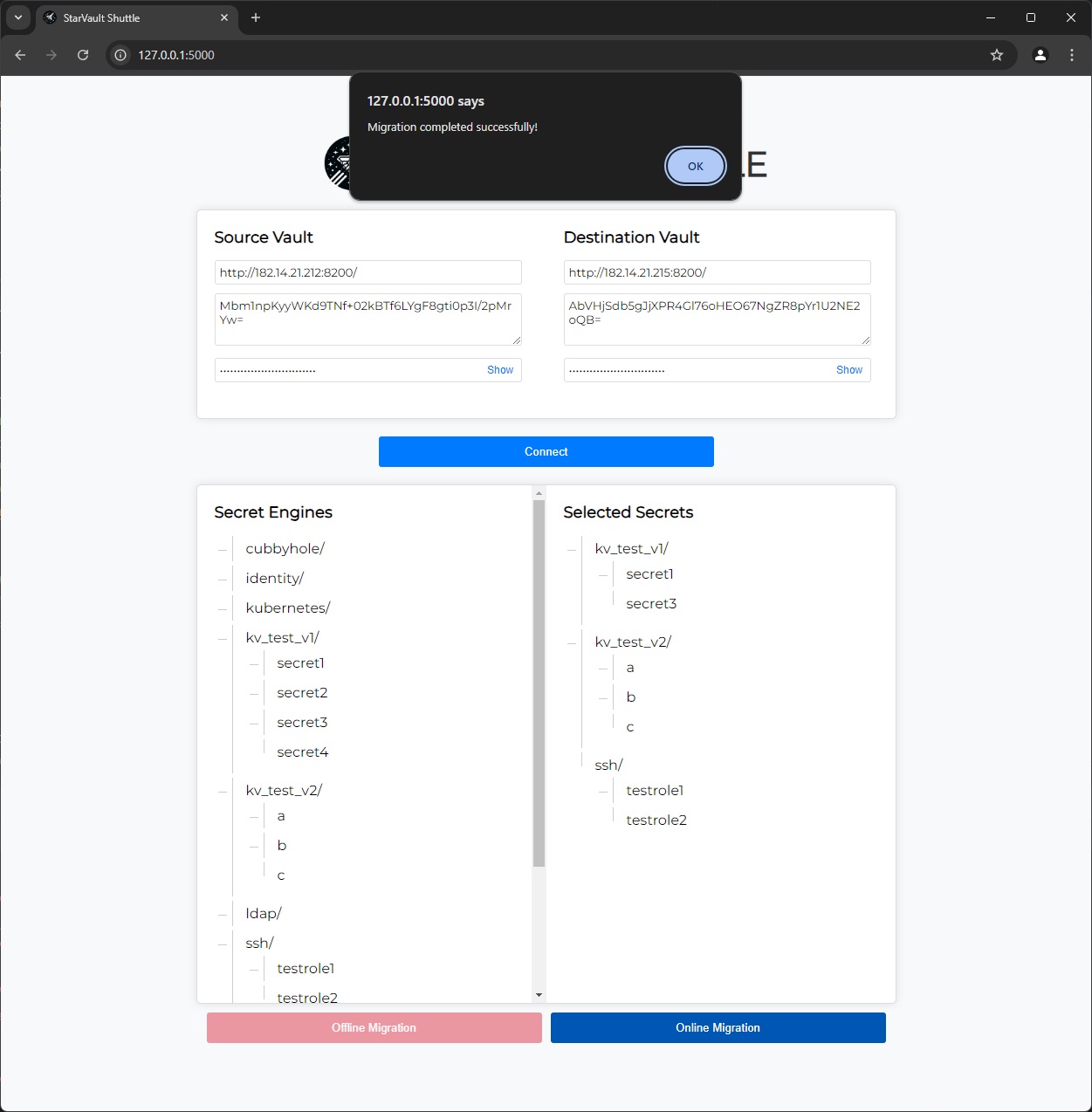
Task: Open the Chrome three-dot menu
Action: [1072, 55]
